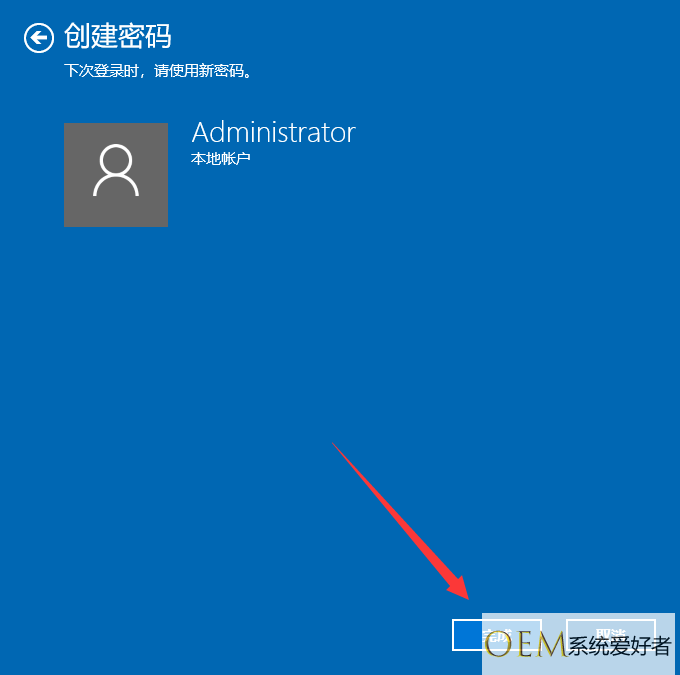680x675 pixels.
Task: Abort password creation with 取消
Action: 611,635
